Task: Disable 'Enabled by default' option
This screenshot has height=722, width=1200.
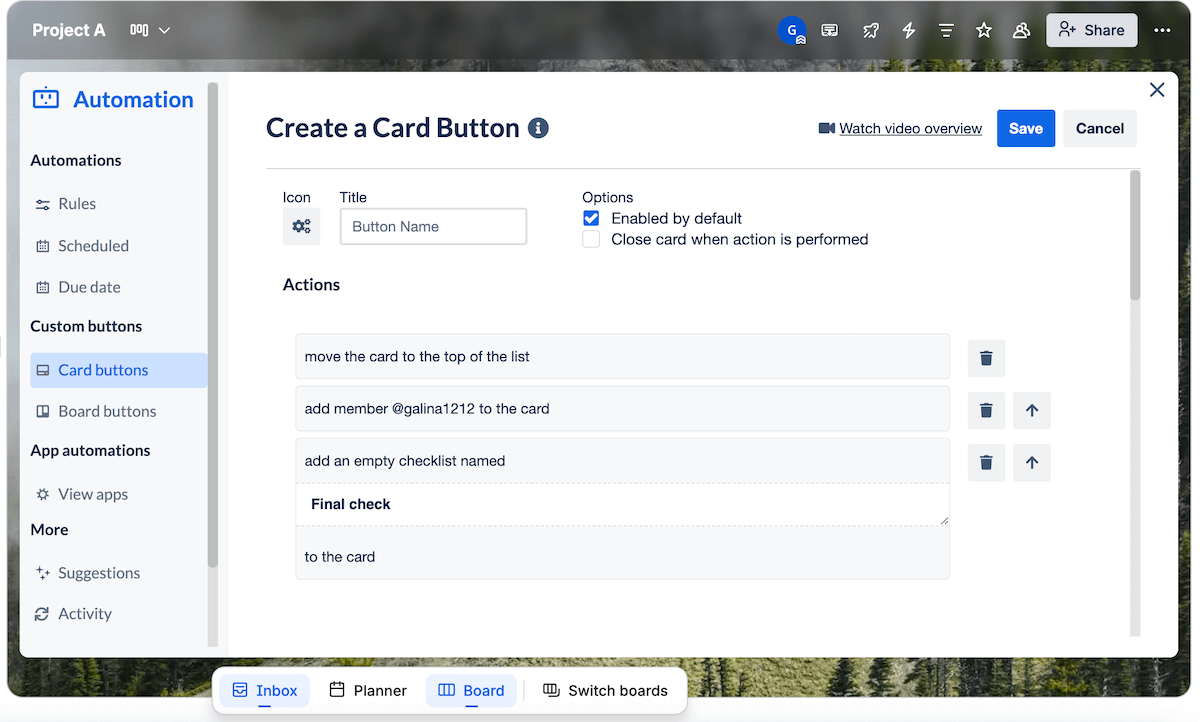Action: point(591,218)
